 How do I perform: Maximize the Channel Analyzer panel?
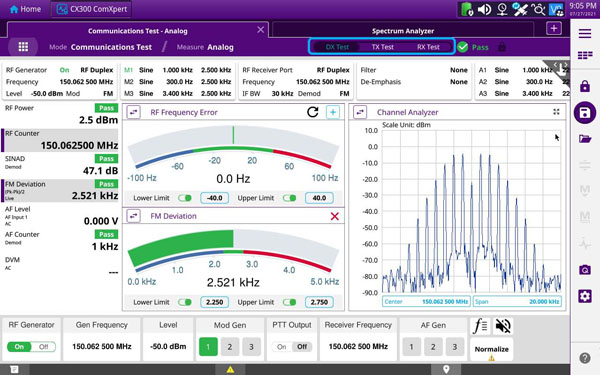tap(556, 112)
